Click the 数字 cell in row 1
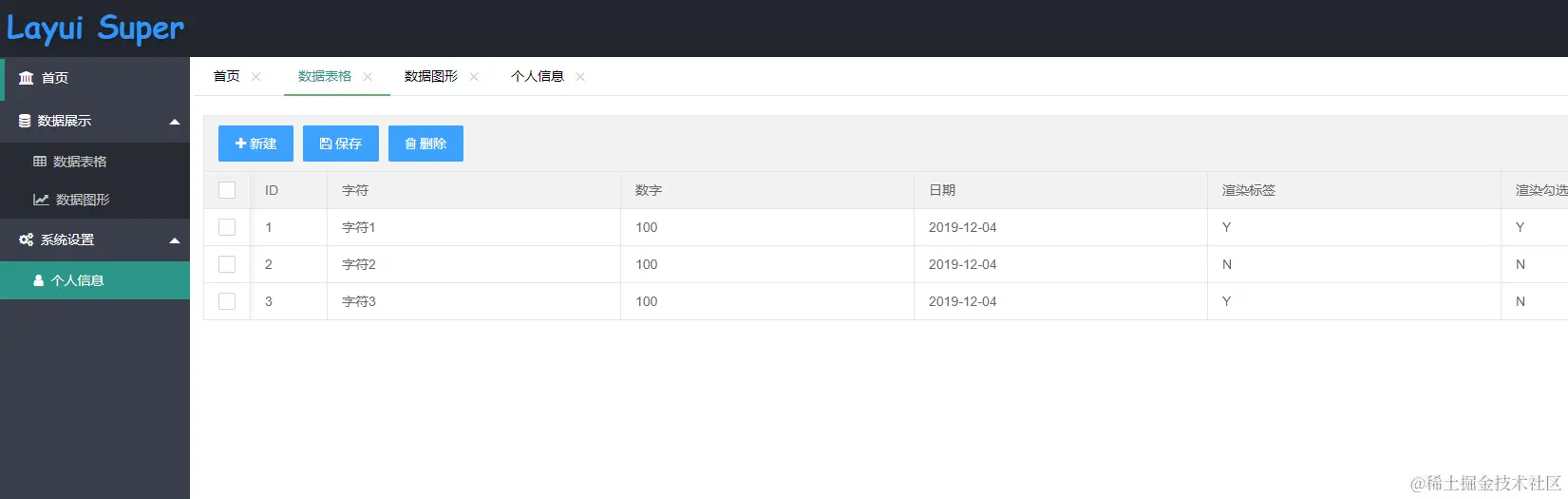Image resolution: width=1568 pixels, height=499 pixels. pyautogui.click(x=767, y=227)
